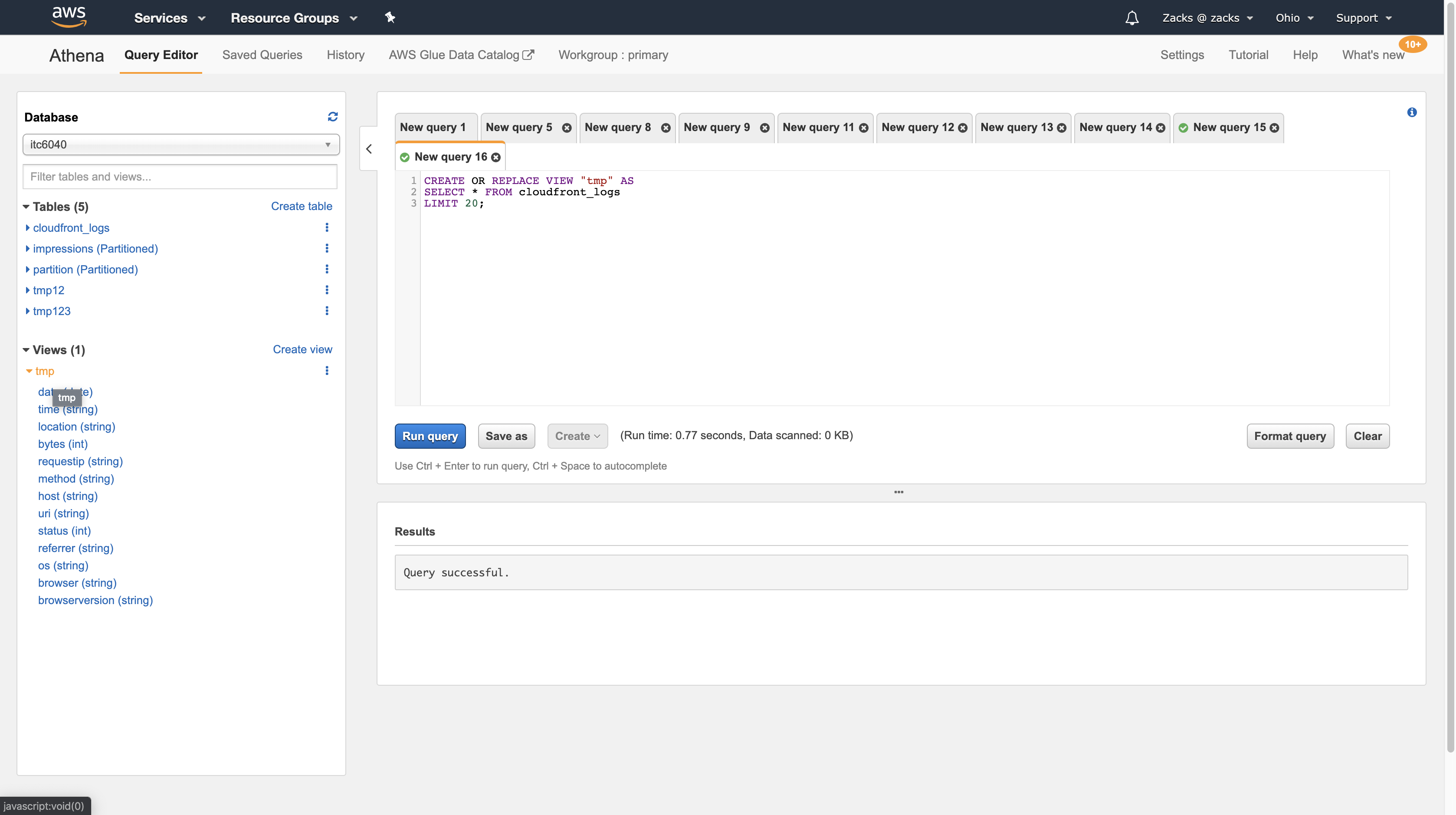Collapse the left sidebar with the arrow

click(369, 149)
